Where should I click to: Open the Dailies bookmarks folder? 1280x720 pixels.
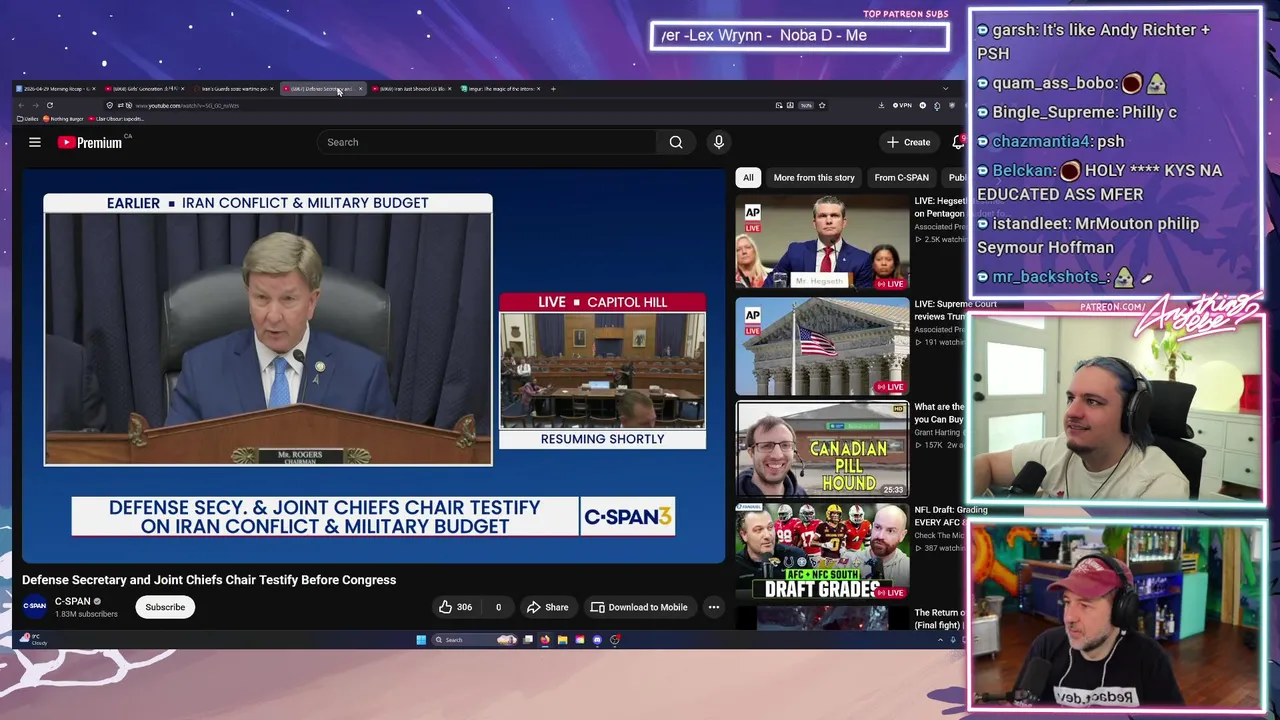pos(27,119)
